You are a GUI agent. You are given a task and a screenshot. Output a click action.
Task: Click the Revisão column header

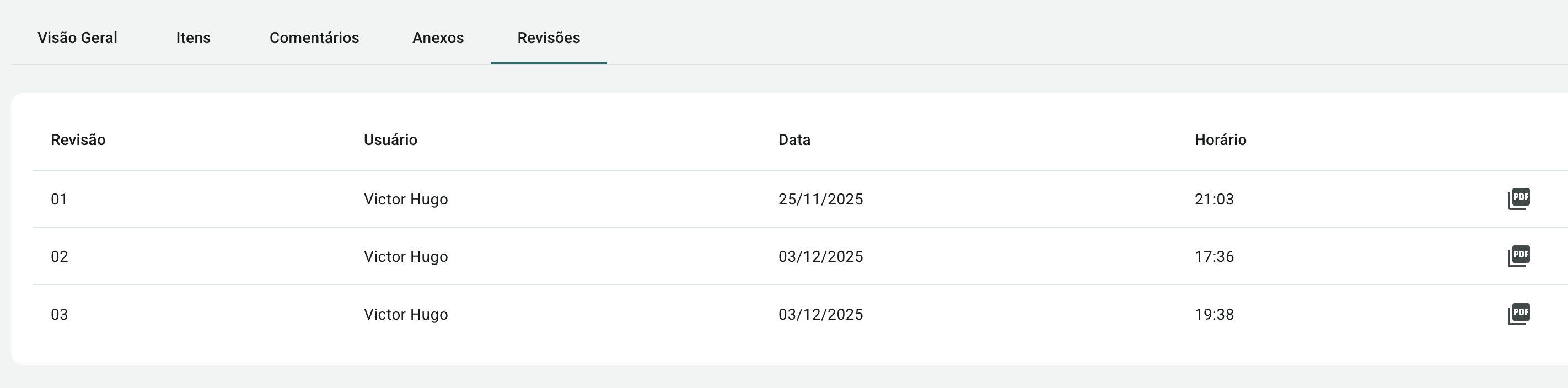click(x=78, y=140)
